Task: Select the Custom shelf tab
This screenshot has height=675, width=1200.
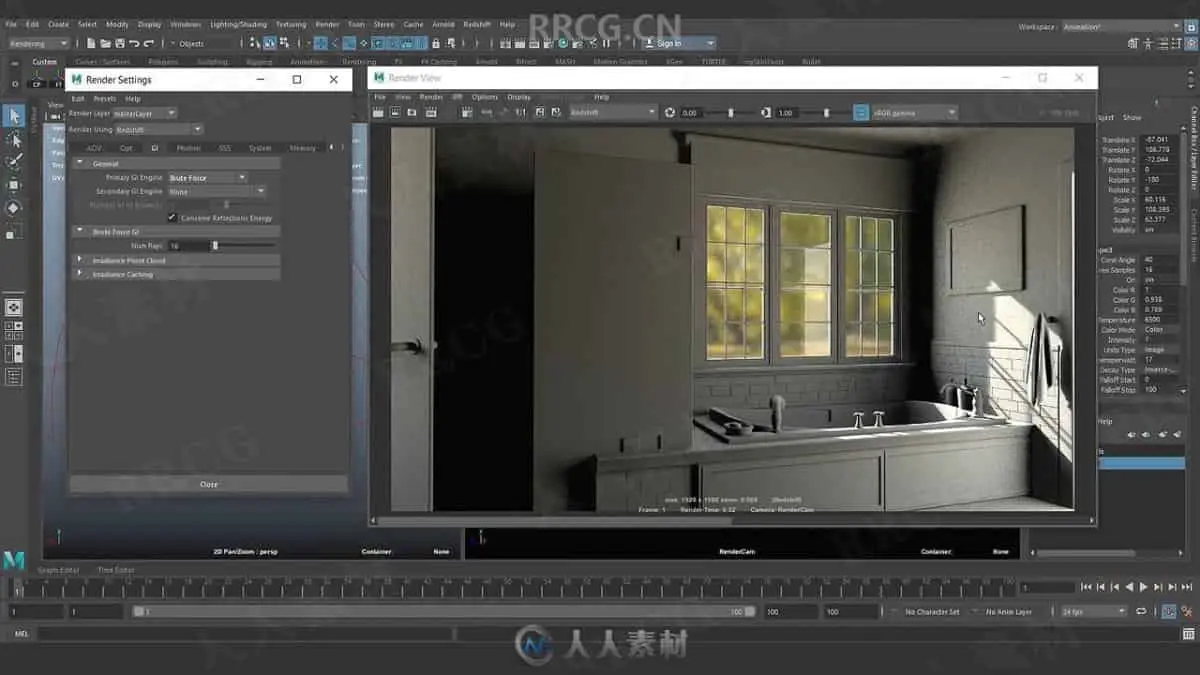Action: pos(44,62)
